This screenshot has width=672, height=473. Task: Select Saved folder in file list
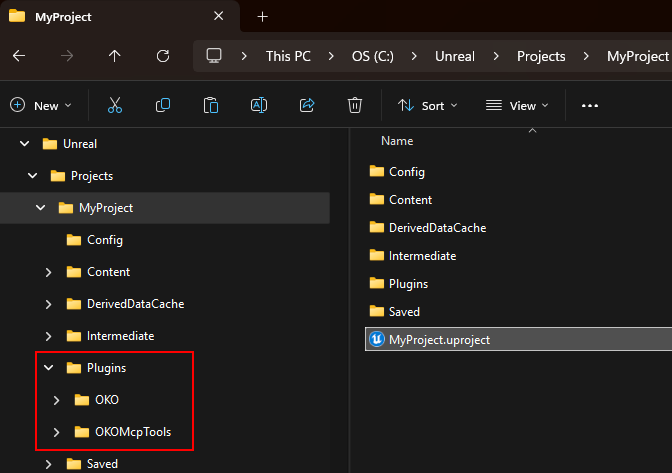point(394,311)
